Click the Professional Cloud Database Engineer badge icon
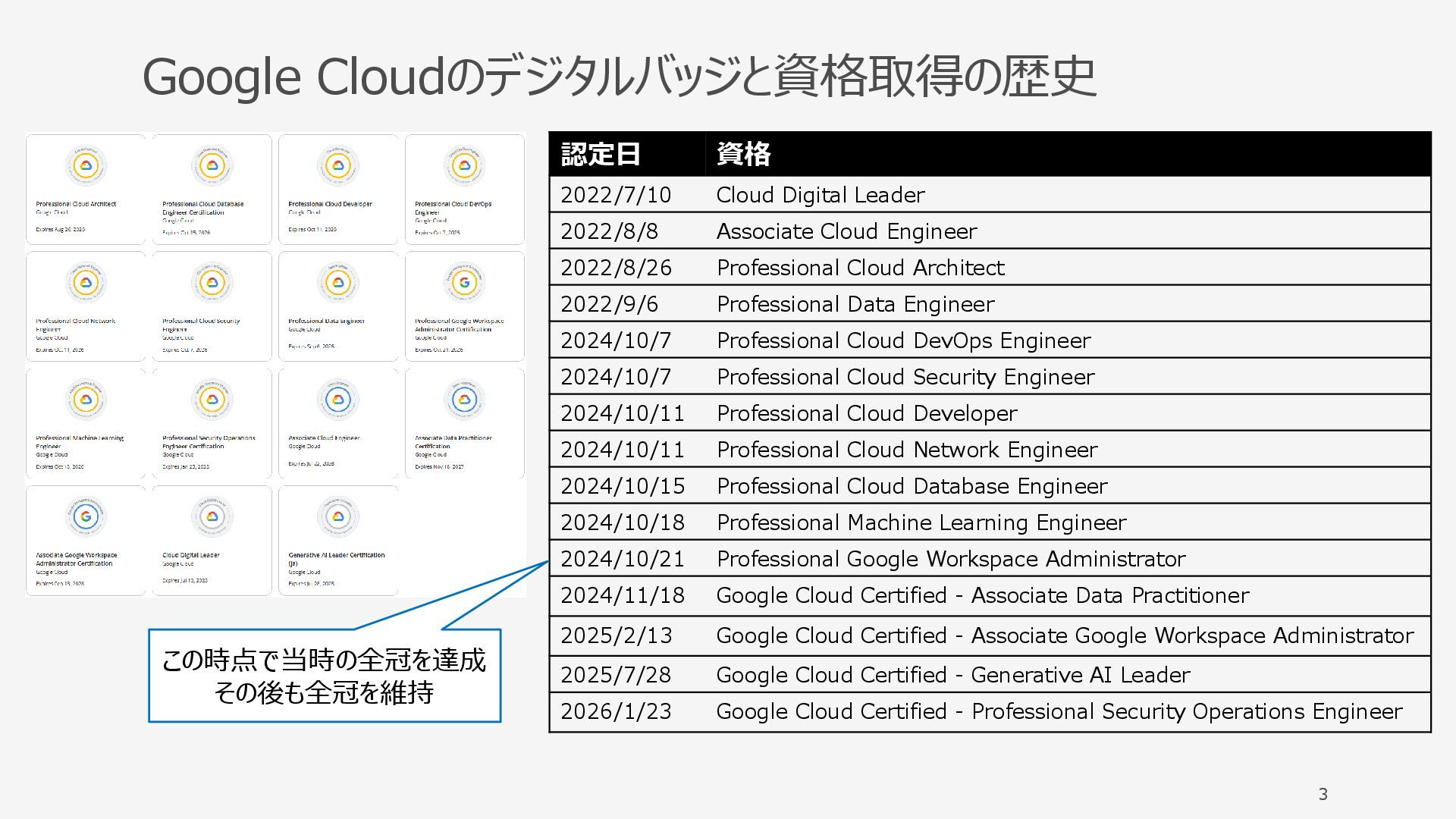The image size is (1456, 819). point(212,165)
